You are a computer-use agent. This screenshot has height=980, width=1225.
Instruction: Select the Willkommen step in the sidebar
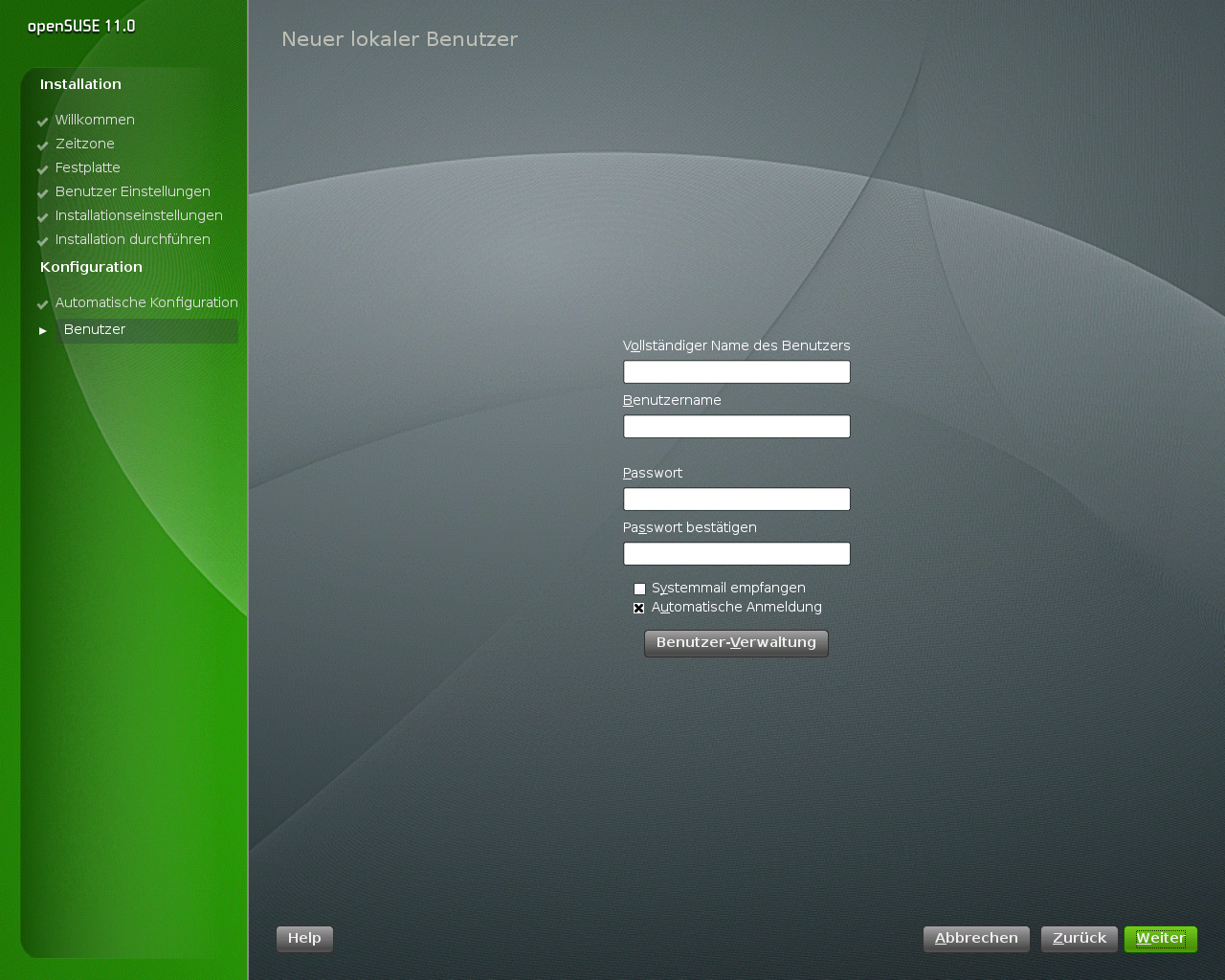click(x=95, y=120)
